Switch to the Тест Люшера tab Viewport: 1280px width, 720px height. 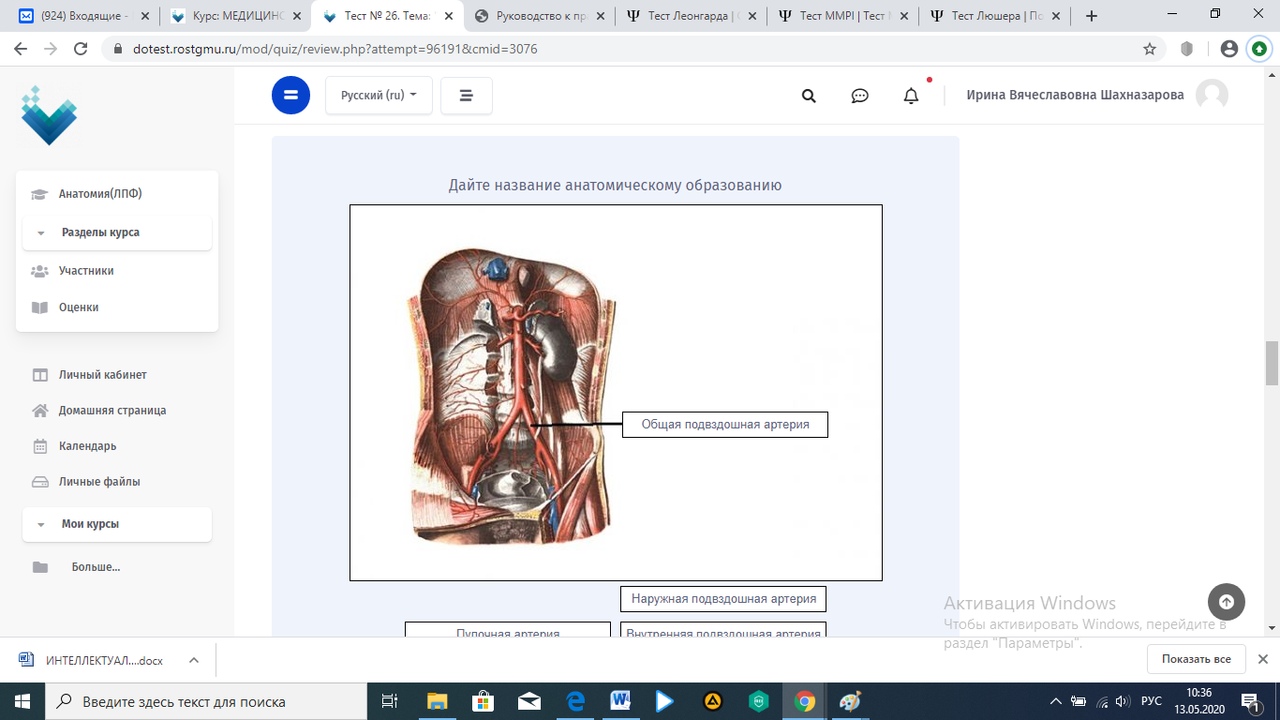(994, 16)
